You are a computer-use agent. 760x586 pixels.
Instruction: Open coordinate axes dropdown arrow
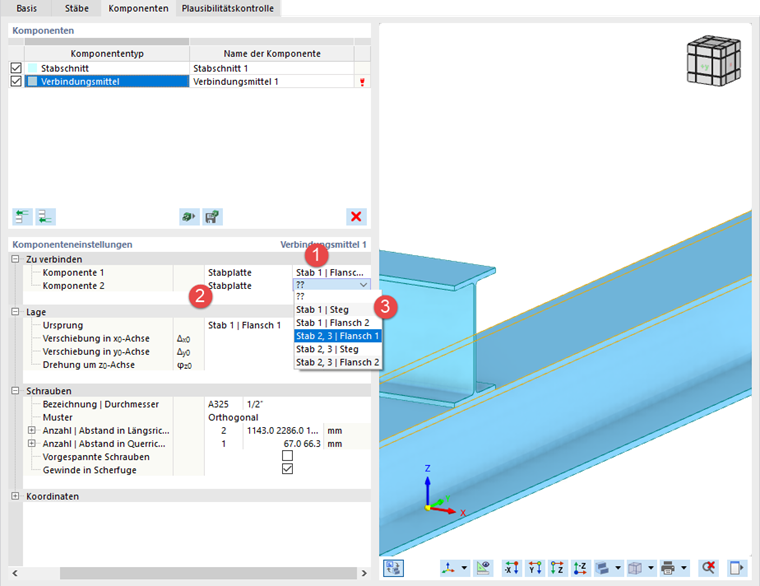(464, 568)
